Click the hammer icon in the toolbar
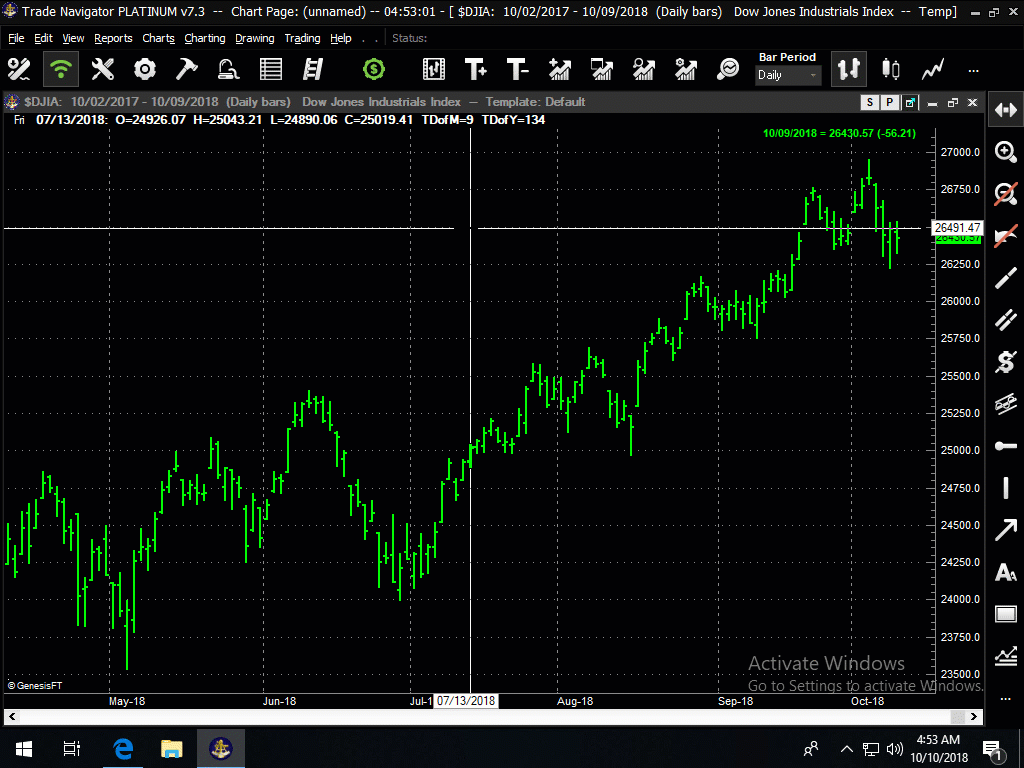This screenshot has height=768, width=1024. click(x=187, y=69)
